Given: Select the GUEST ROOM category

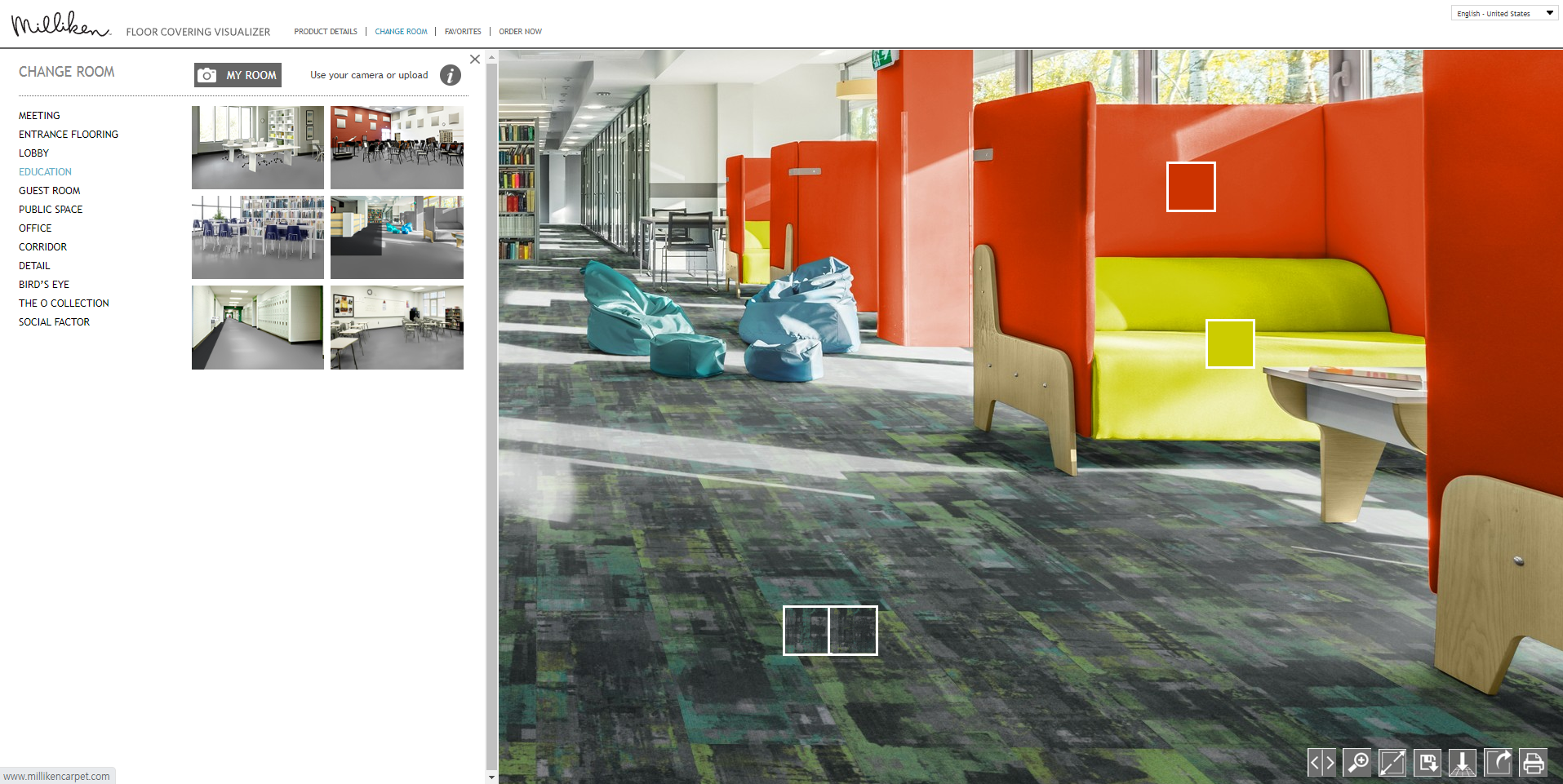Looking at the screenshot, I should (x=49, y=191).
